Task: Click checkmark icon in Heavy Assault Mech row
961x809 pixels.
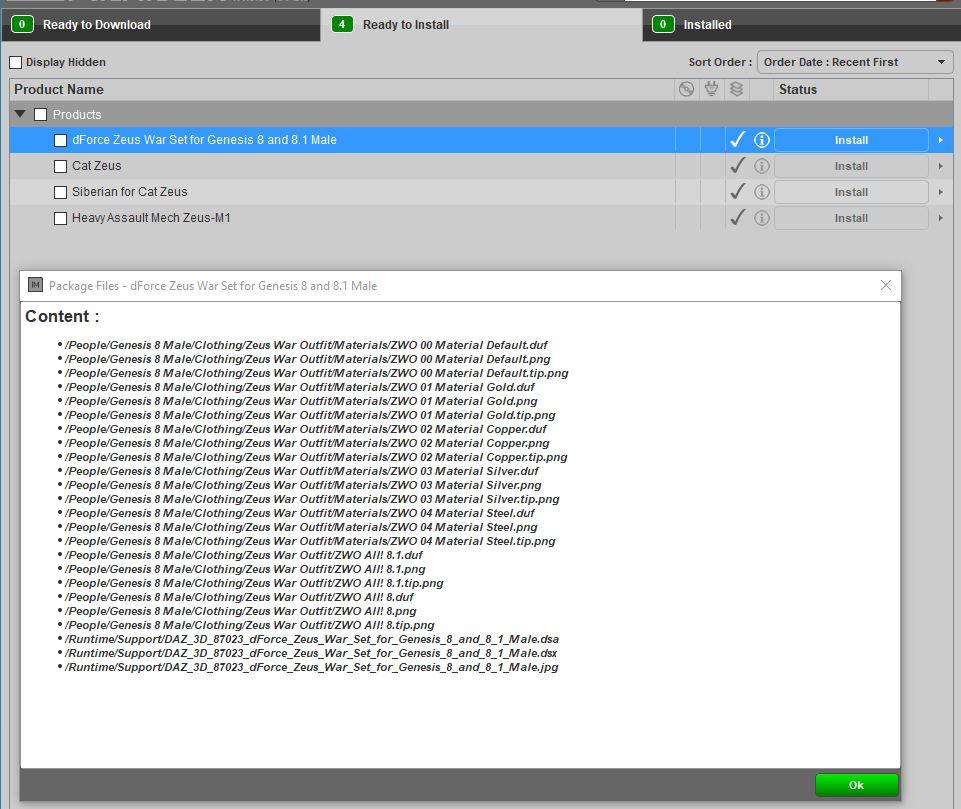Action: (x=738, y=217)
